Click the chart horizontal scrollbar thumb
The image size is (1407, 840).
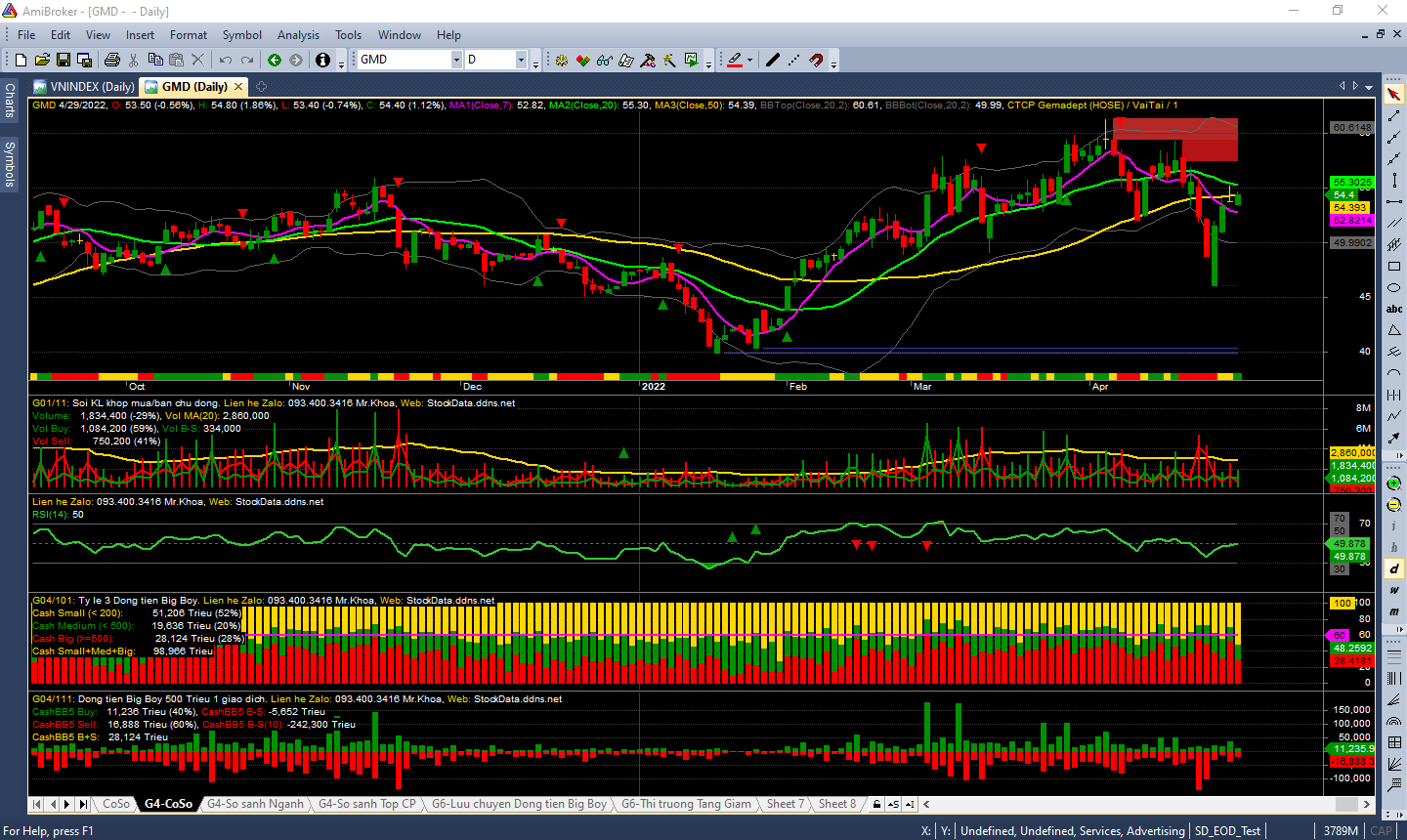1345,804
